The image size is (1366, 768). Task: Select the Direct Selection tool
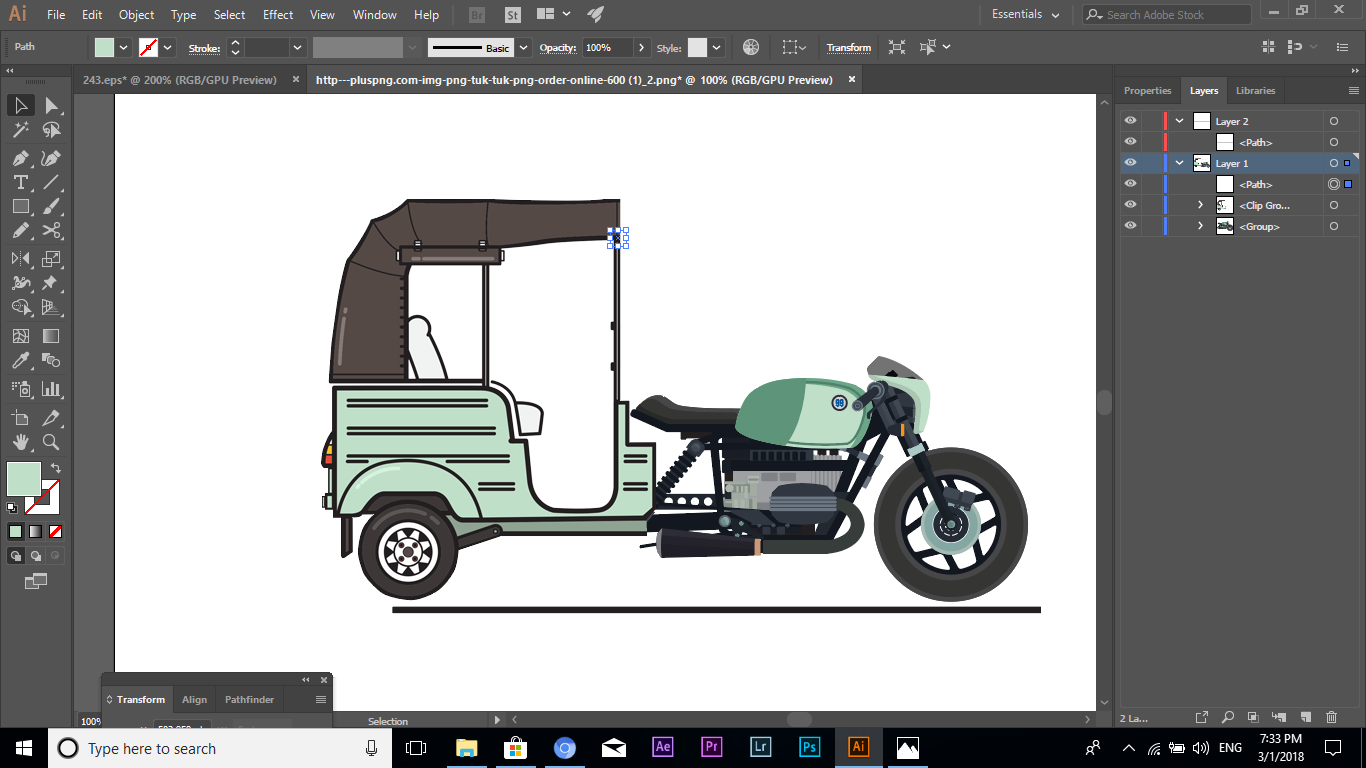pyautogui.click(x=50, y=103)
